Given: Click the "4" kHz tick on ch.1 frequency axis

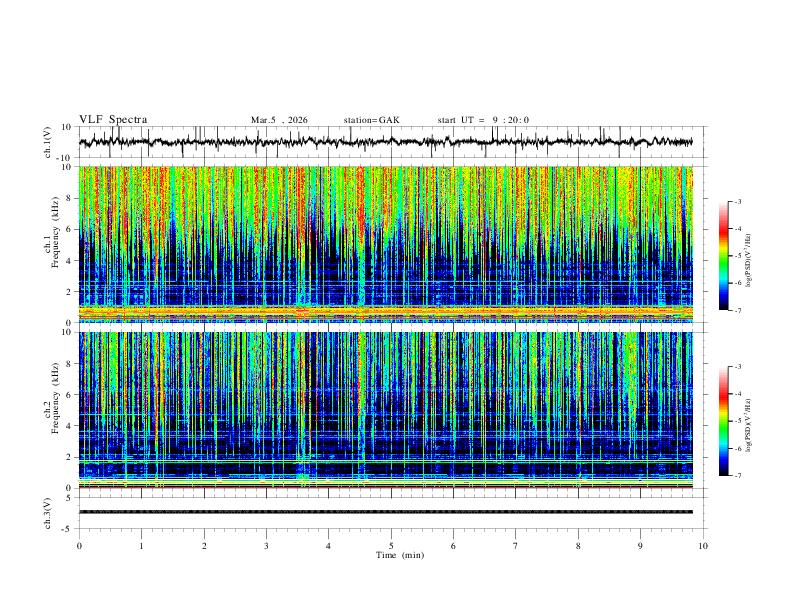Looking at the screenshot, I should coord(69,261).
